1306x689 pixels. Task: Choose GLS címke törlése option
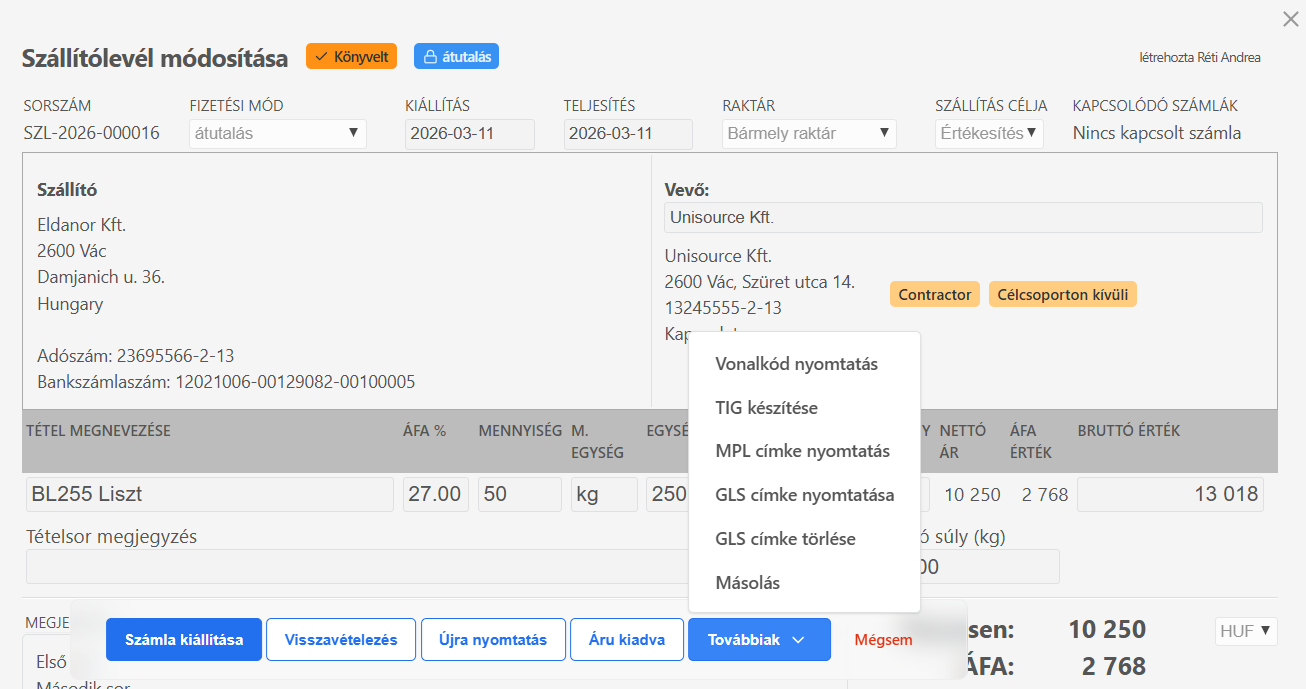coord(785,539)
